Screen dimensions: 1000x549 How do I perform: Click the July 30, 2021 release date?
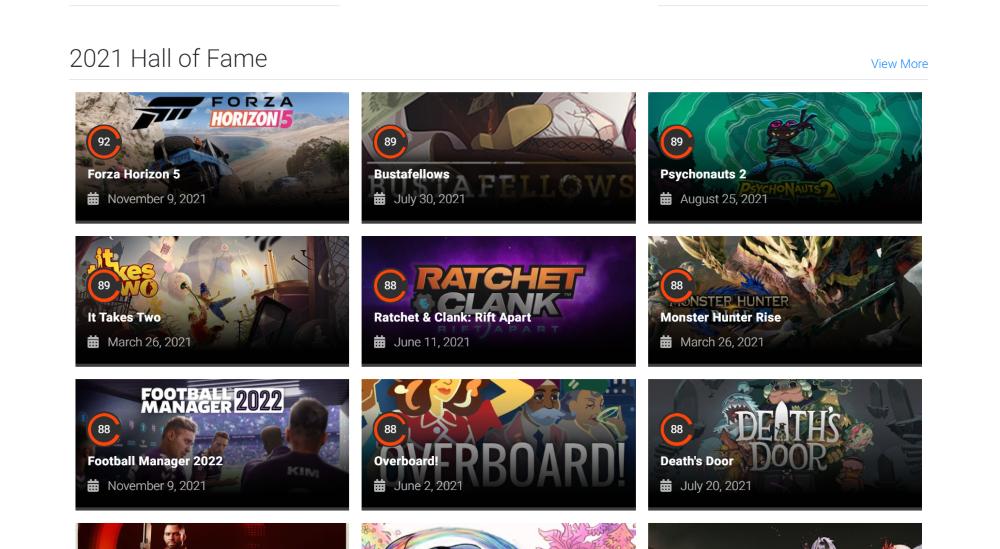429,199
